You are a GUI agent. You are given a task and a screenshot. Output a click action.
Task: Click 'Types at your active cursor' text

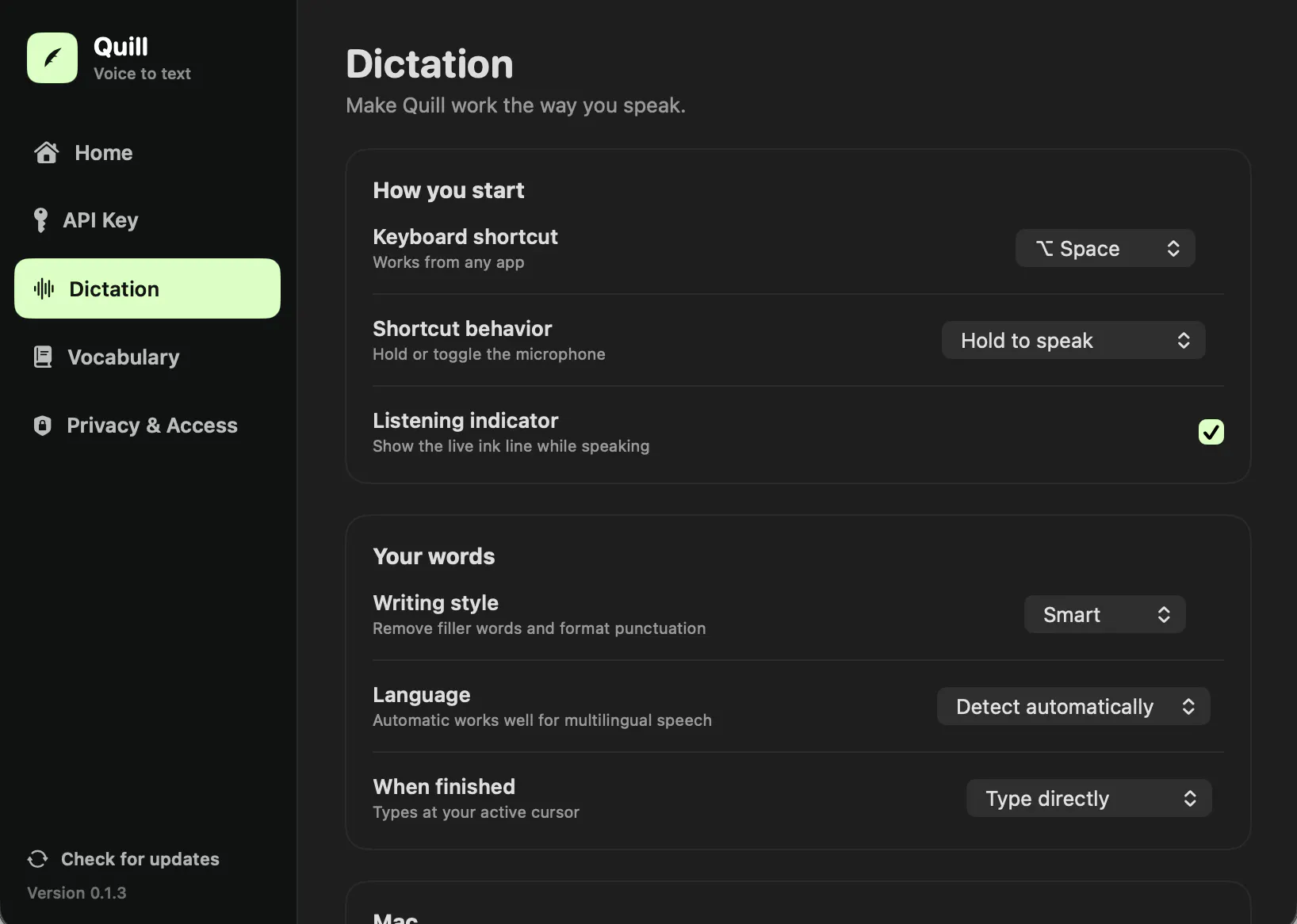coord(476,812)
